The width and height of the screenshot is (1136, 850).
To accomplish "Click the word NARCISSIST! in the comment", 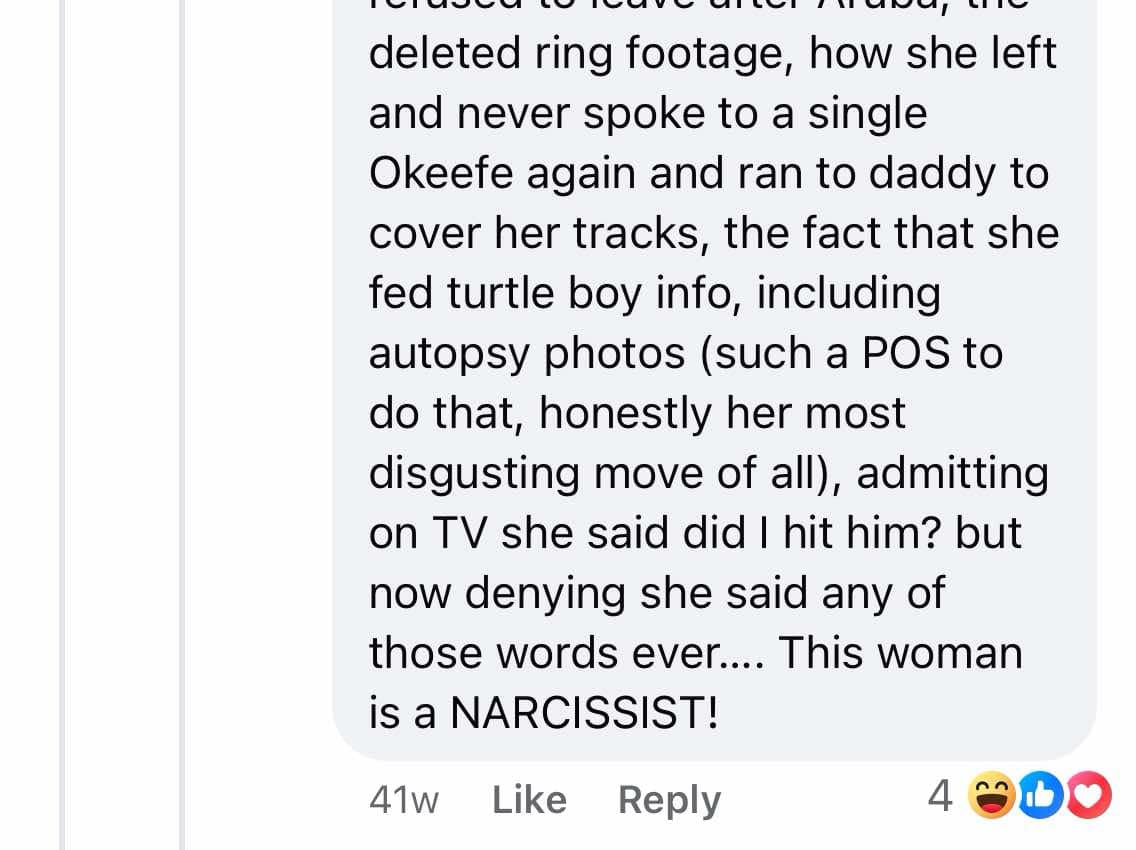I will click(584, 712).
